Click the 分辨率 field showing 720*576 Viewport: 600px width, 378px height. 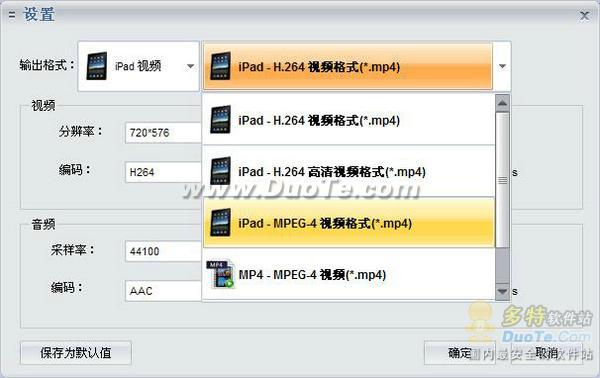[x=163, y=133]
